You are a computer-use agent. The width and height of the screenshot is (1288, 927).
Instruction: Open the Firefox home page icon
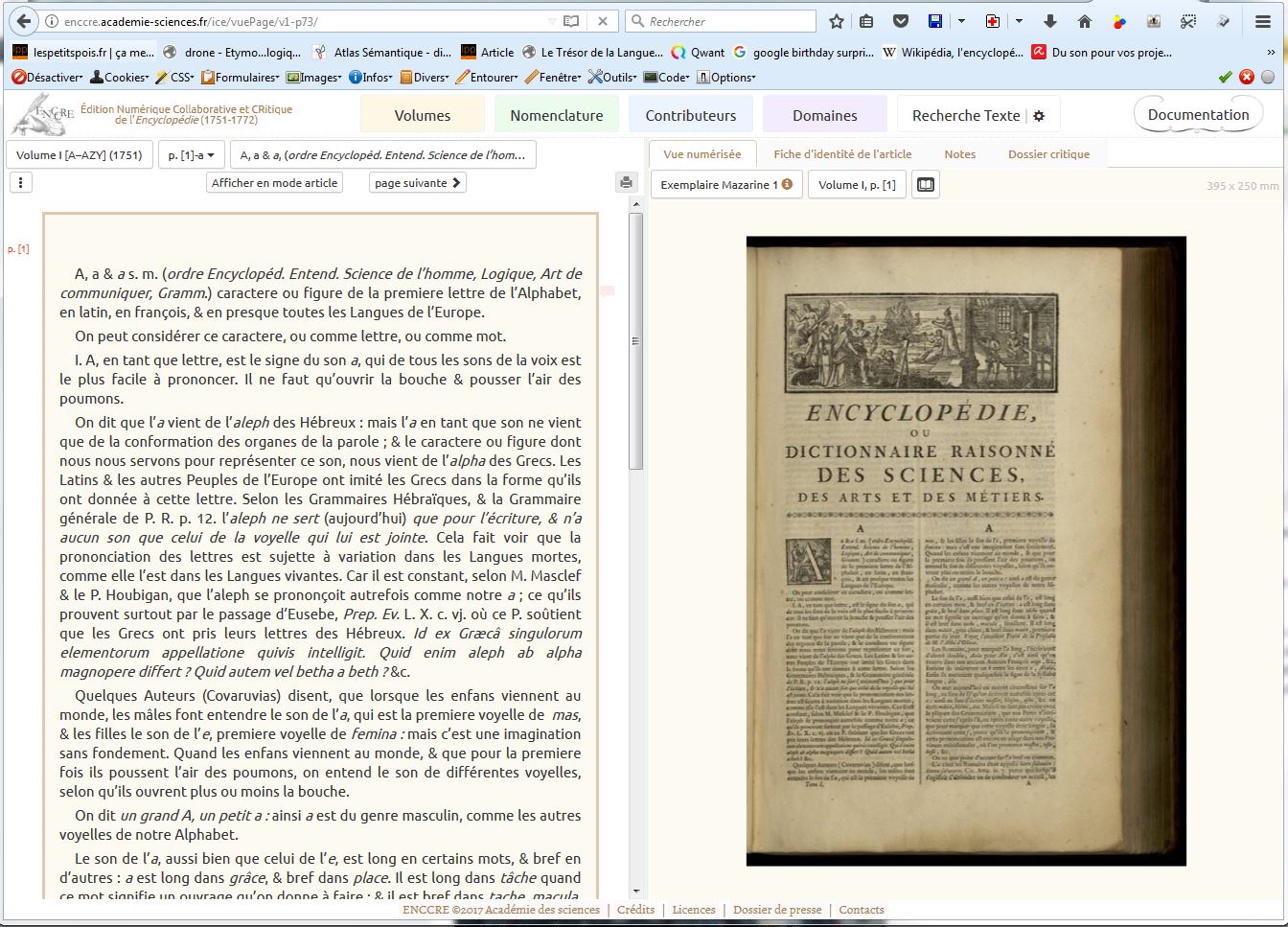click(x=1085, y=21)
